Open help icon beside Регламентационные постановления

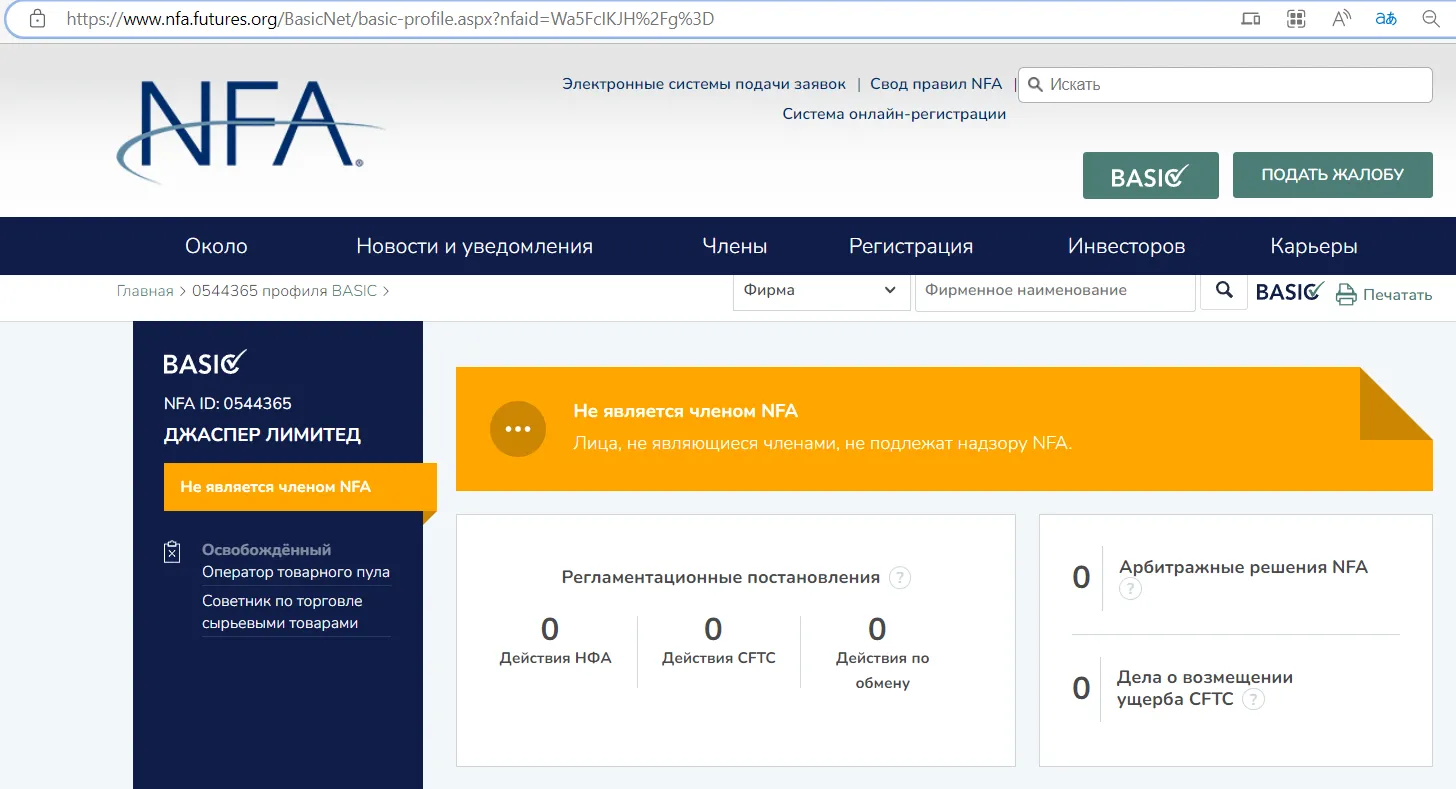[900, 577]
